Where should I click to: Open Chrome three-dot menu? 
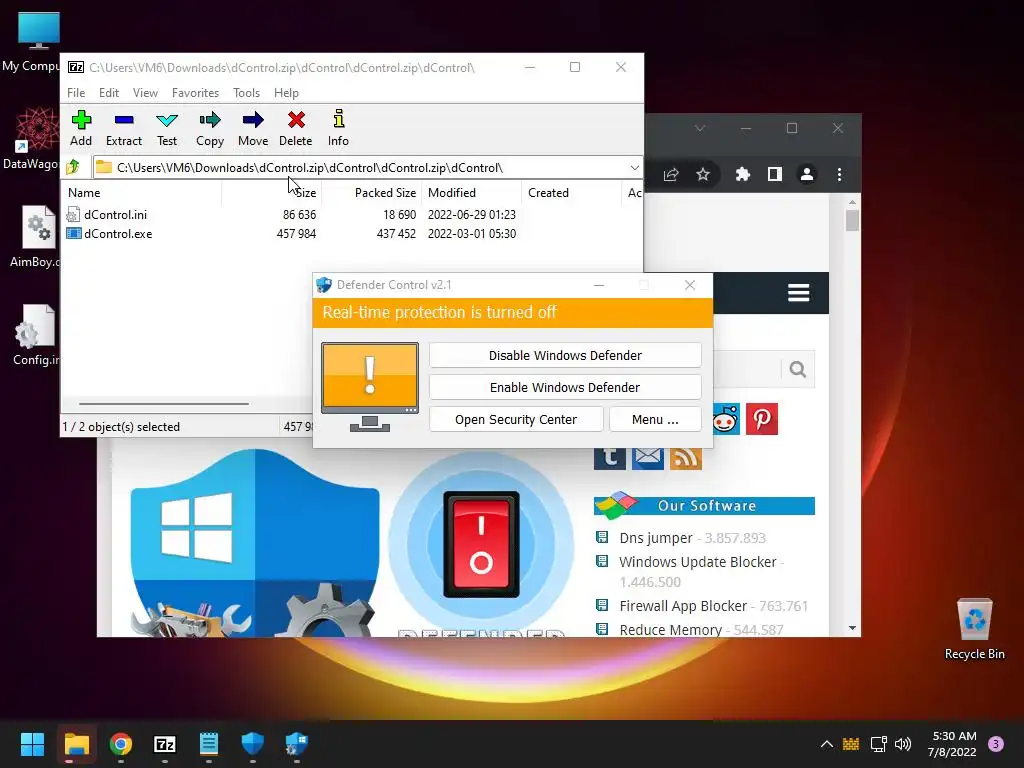(839, 174)
